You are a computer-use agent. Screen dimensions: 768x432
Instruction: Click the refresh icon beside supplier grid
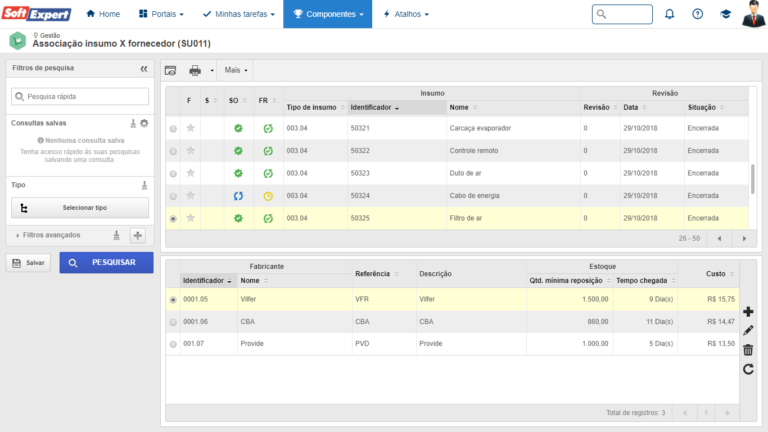748,369
